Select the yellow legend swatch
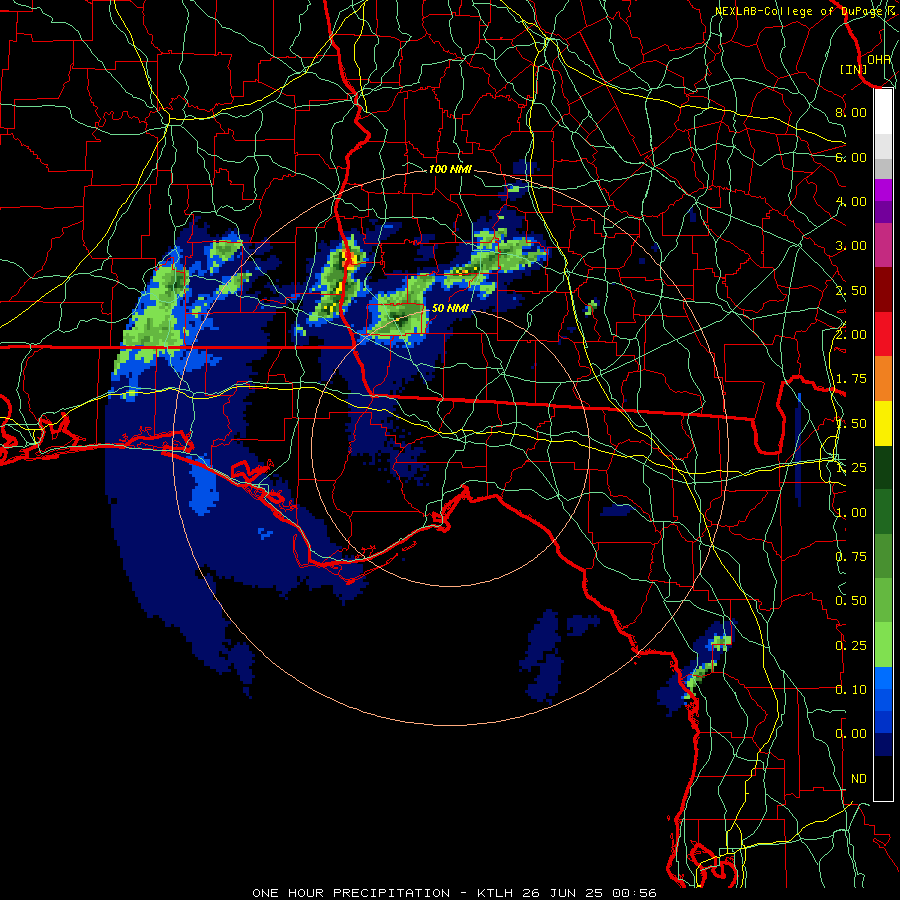The image size is (900, 900). point(883,424)
